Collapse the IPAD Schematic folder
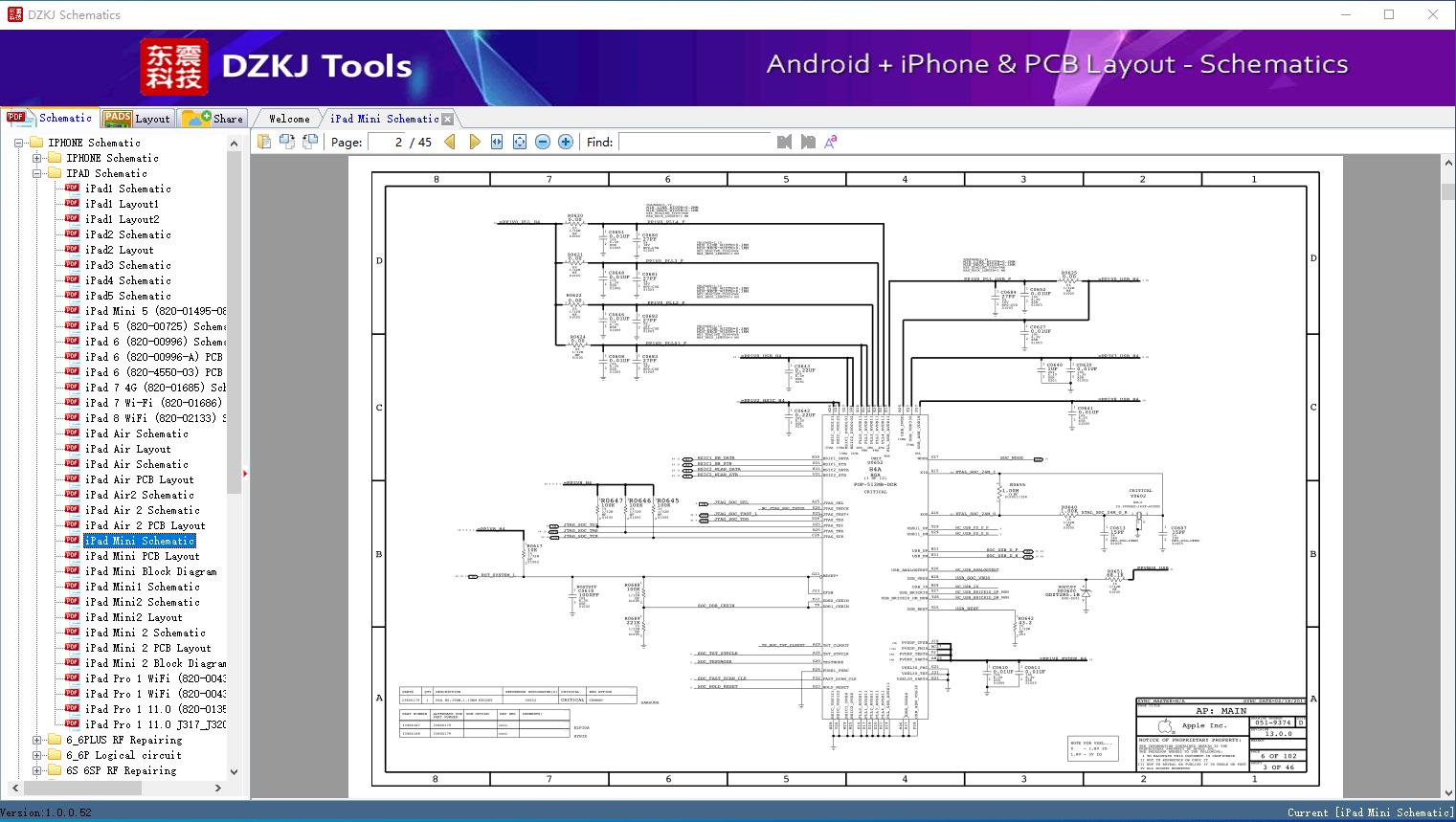The width and height of the screenshot is (1456, 822). 36,173
